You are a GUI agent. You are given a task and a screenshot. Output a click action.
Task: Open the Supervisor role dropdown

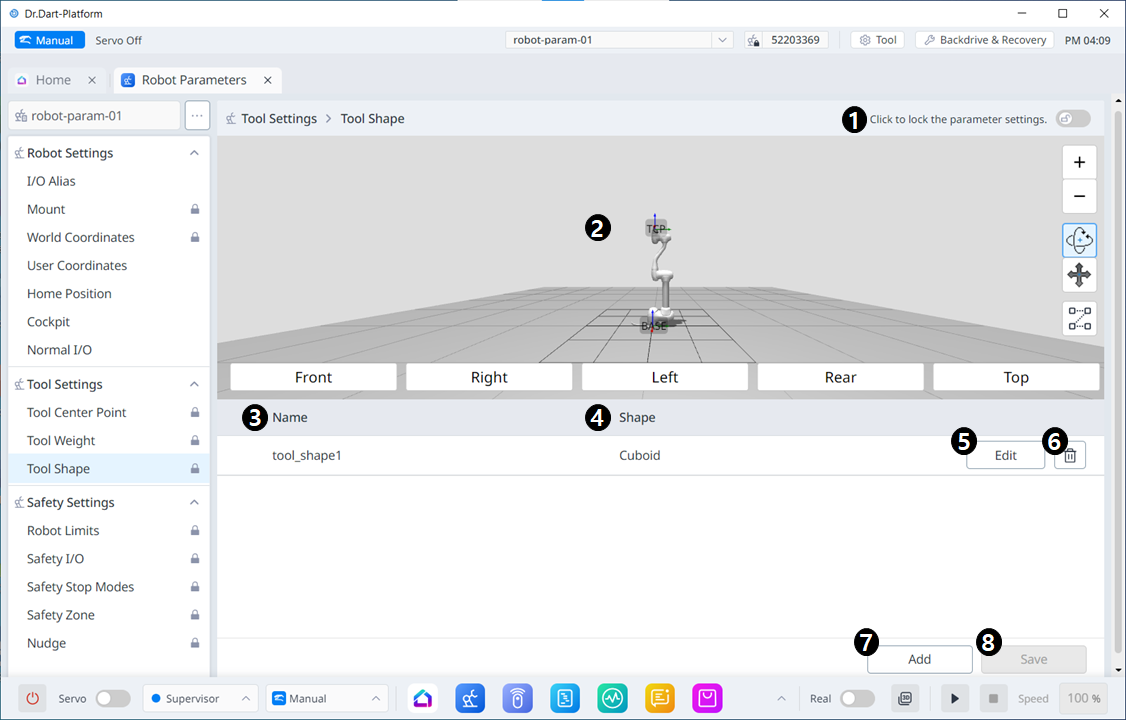(200, 698)
